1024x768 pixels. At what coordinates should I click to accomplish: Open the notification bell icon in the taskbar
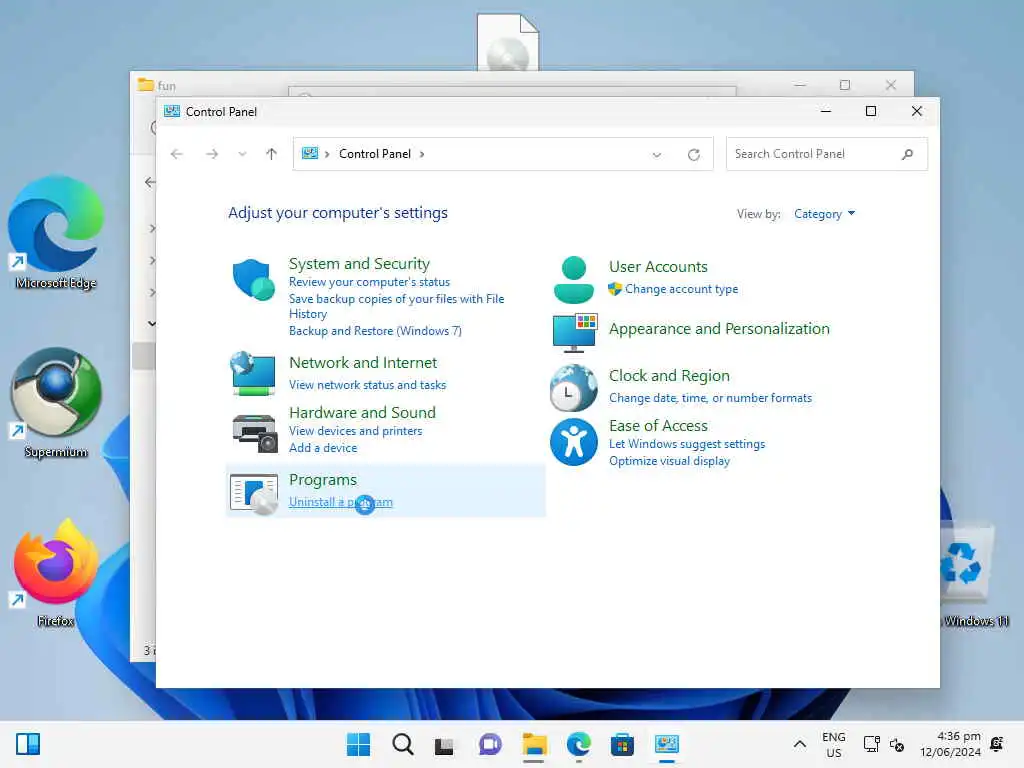[x=997, y=744]
